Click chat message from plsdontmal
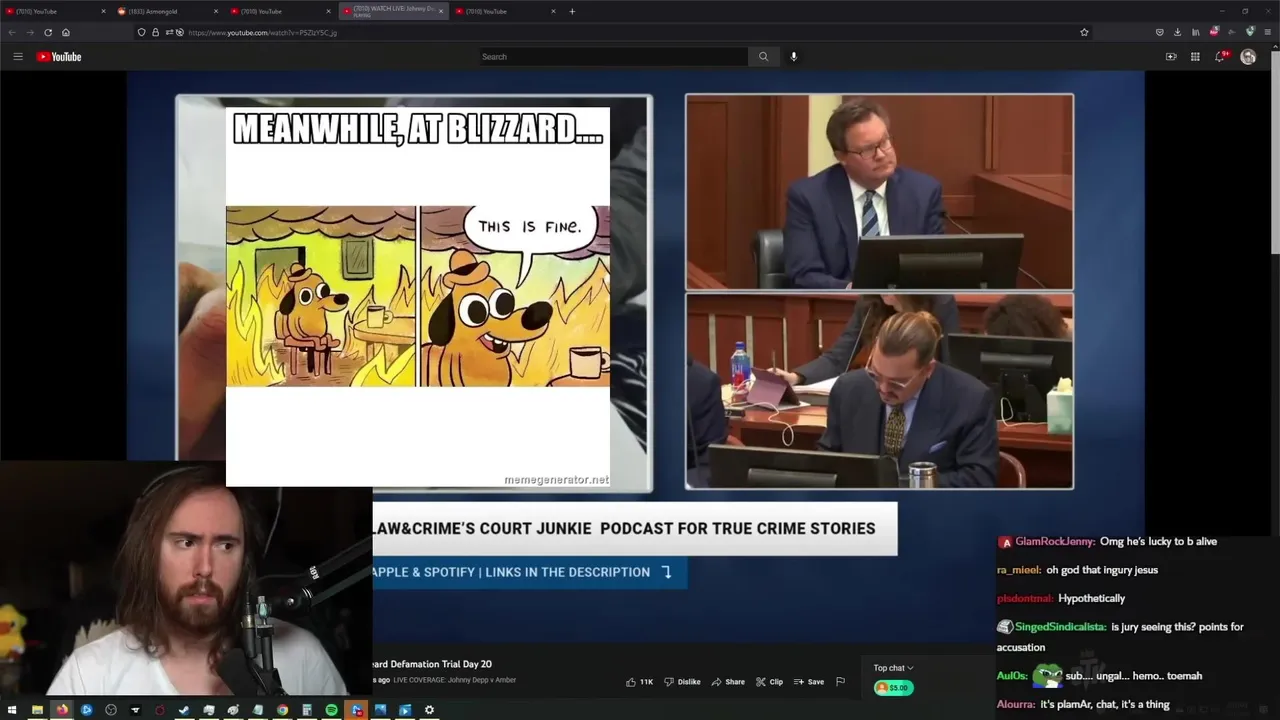The width and height of the screenshot is (1280, 720). coord(1091,598)
